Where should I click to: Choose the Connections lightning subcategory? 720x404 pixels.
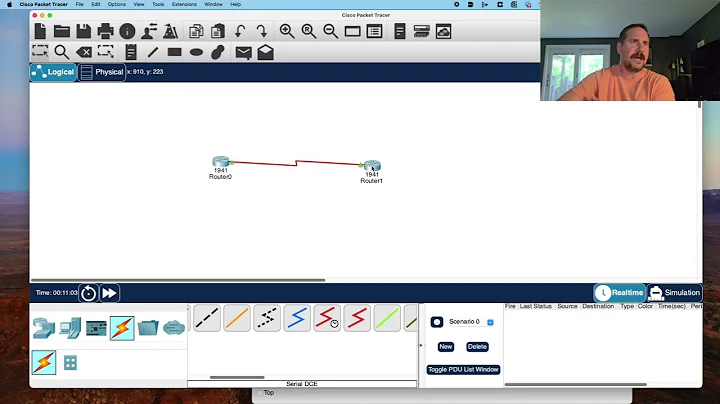pos(44,362)
